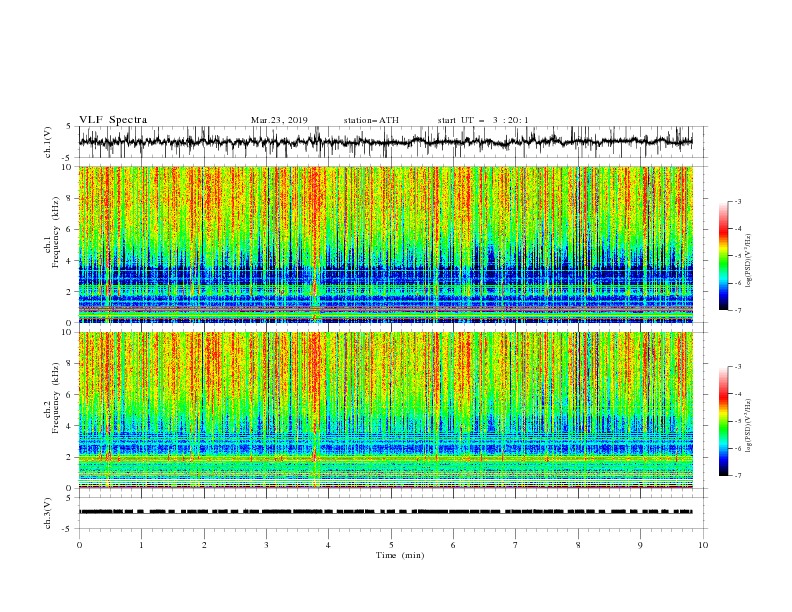The image size is (792, 612).
Task: Click the "5" tick on the time axis
Action: (391, 545)
